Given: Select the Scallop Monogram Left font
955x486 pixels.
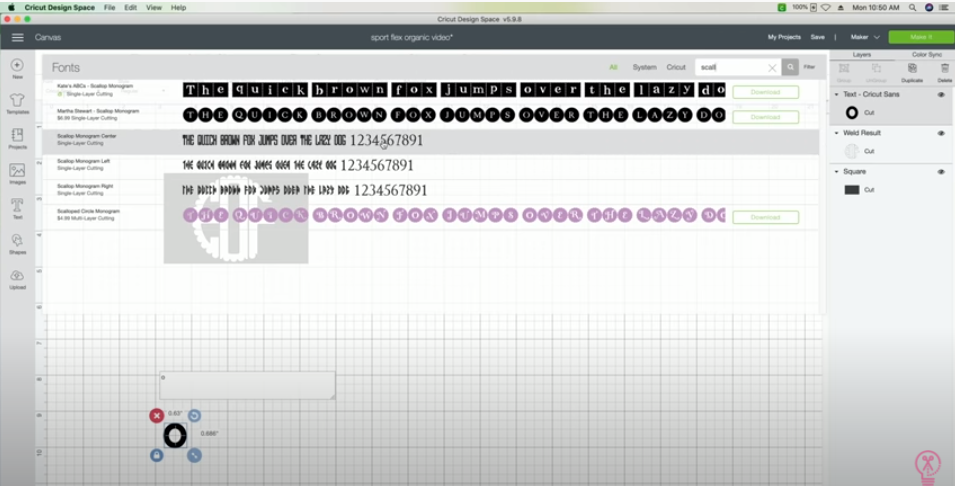Looking at the screenshot, I should (x=431, y=166).
